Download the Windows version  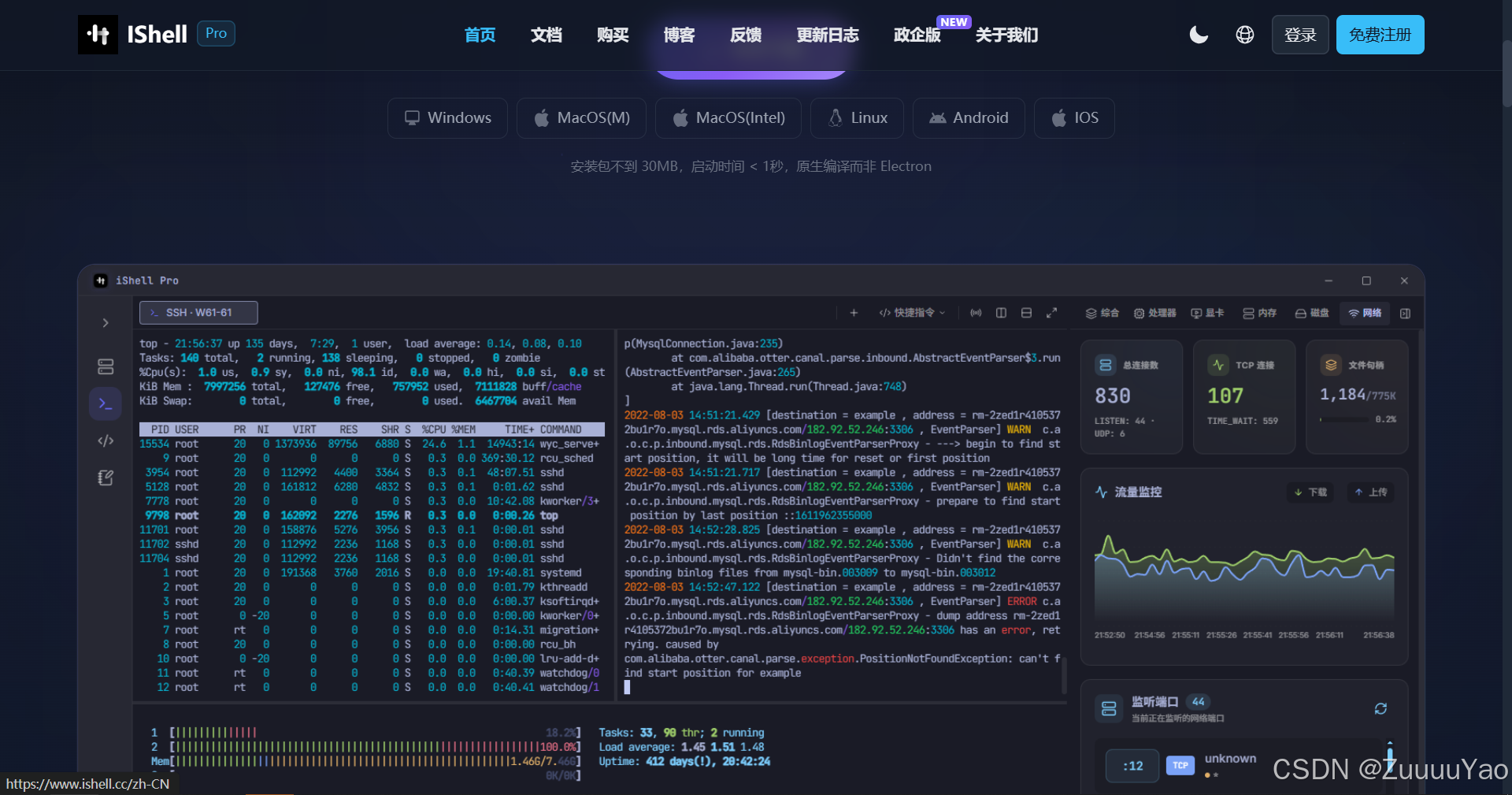(x=447, y=118)
